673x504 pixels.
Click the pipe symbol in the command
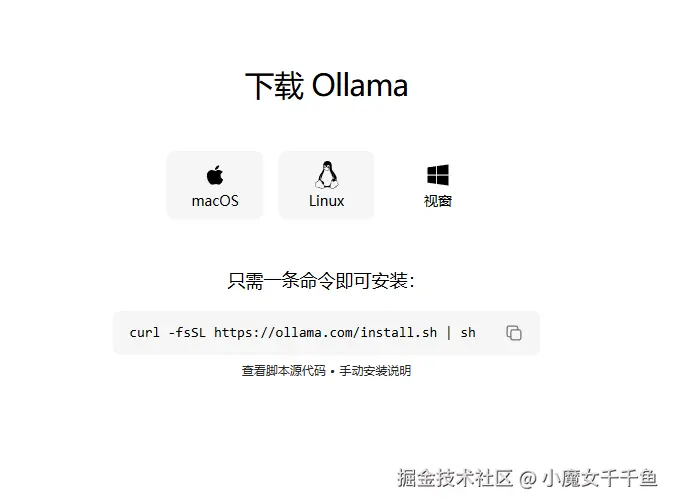pos(449,333)
